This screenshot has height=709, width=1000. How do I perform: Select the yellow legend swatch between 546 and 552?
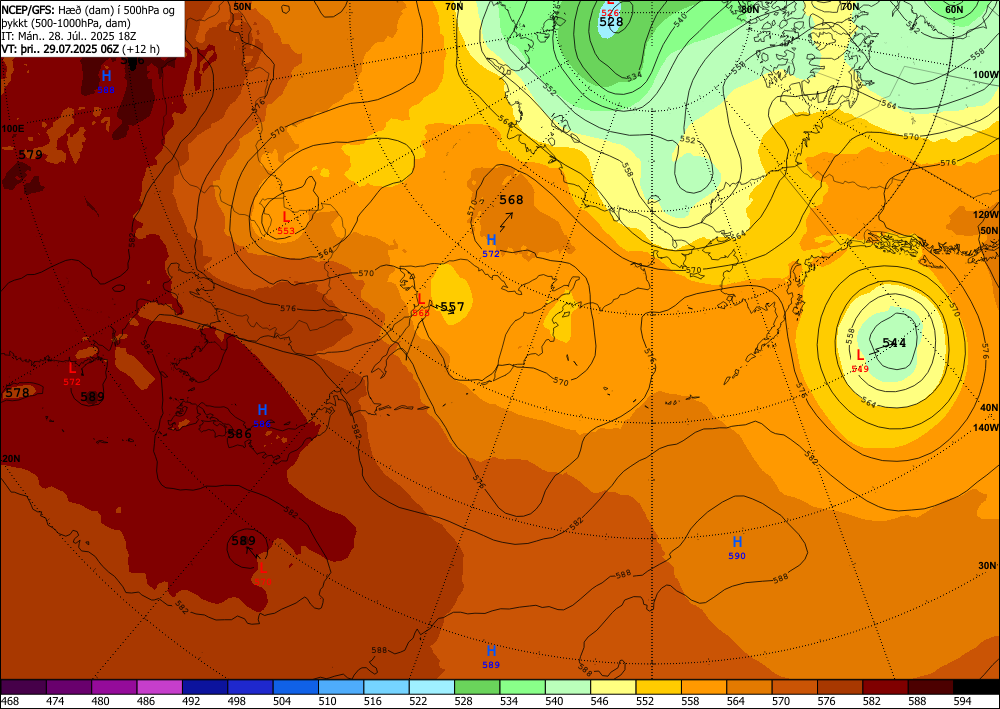[613, 687]
